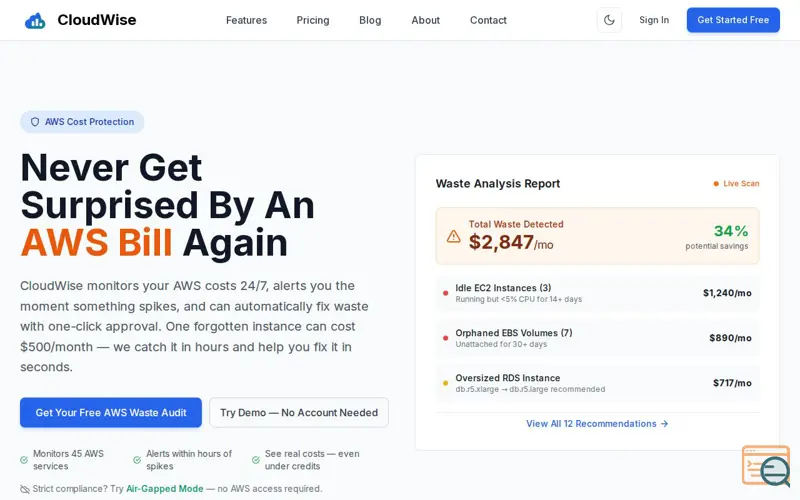The width and height of the screenshot is (800, 500).
Task: Click the $890/mo amount
Action: pyautogui.click(x=730, y=338)
